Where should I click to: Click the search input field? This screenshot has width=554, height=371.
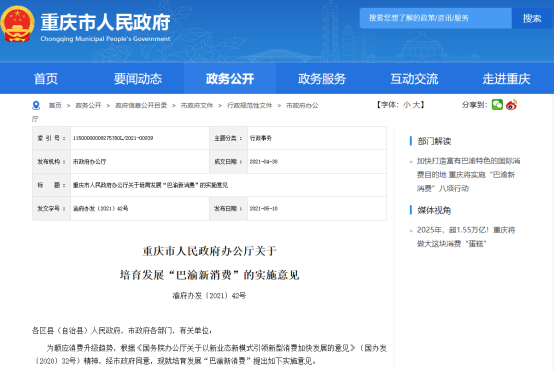point(435,18)
